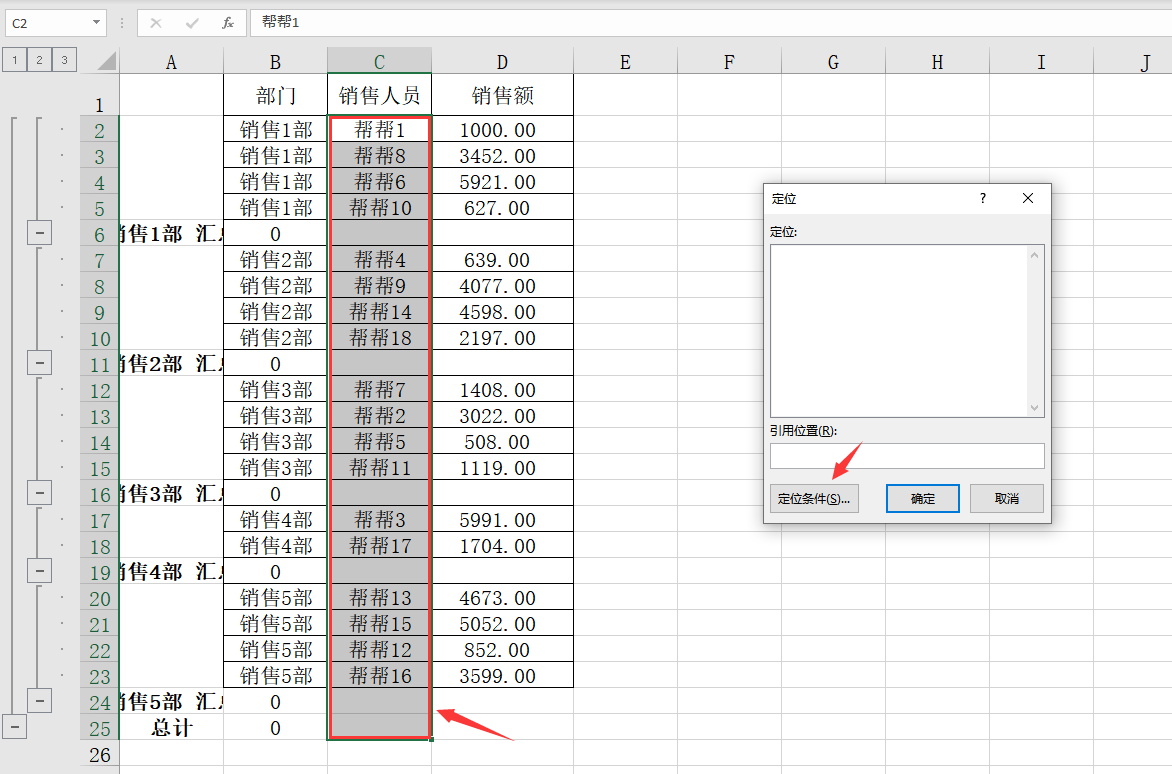Click the 销售2部 cell in row 7

click(275, 259)
